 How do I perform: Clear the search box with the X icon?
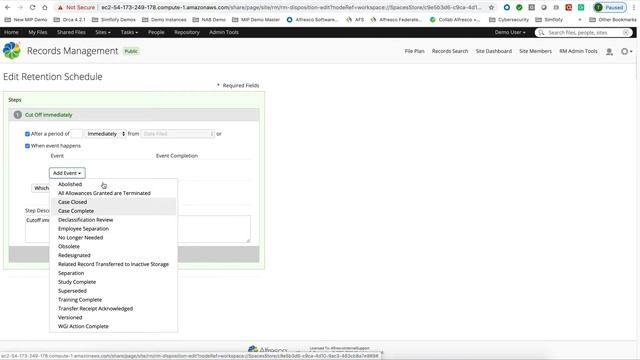tap(626, 33)
